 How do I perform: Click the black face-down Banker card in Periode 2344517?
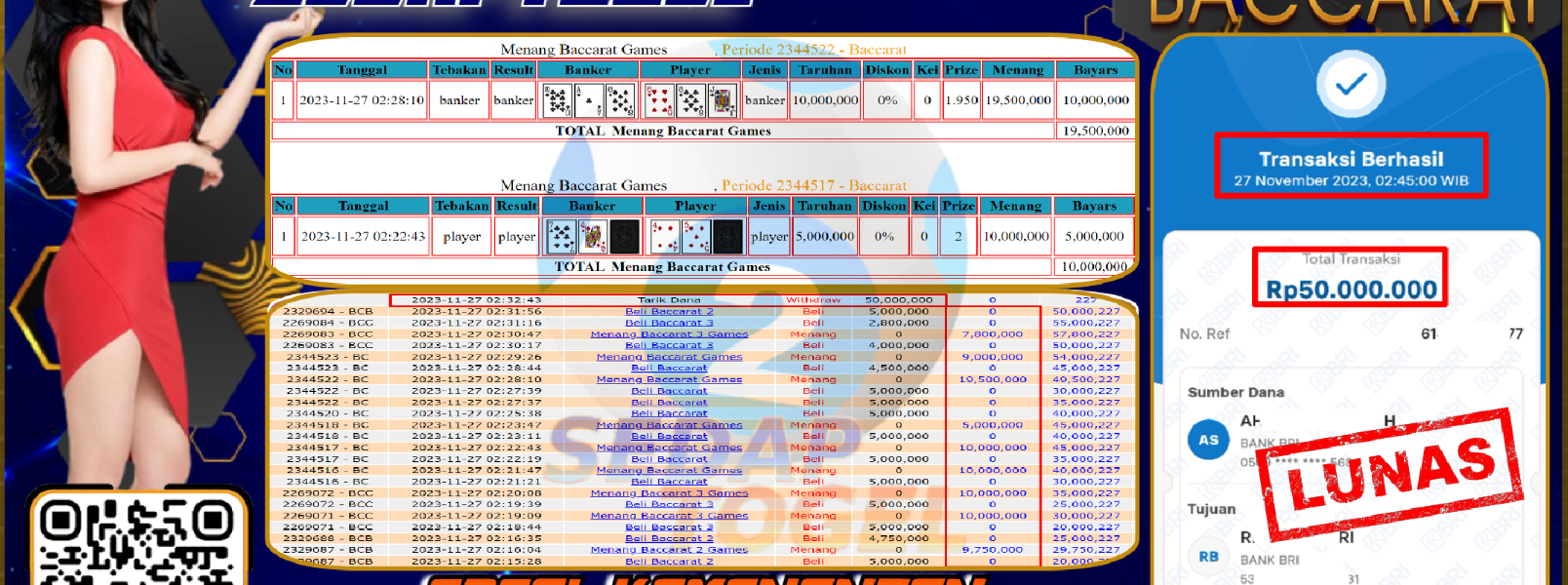pyautogui.click(x=625, y=236)
